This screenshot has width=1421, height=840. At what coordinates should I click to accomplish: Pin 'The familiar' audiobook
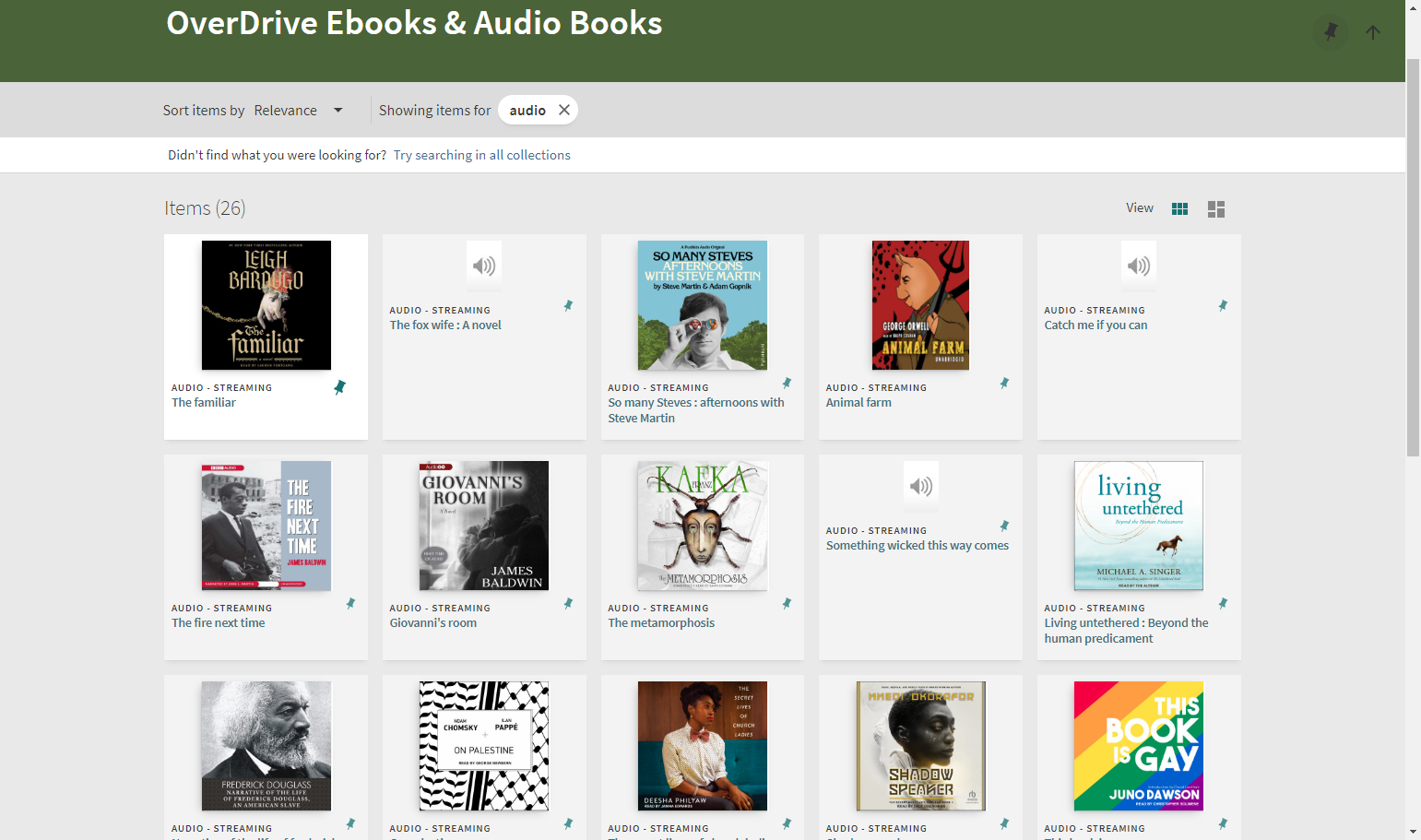tap(339, 387)
